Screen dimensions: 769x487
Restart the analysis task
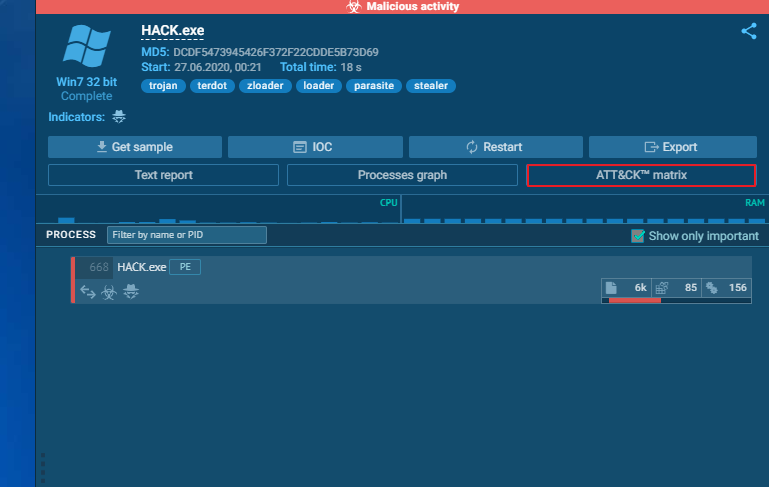(496, 147)
